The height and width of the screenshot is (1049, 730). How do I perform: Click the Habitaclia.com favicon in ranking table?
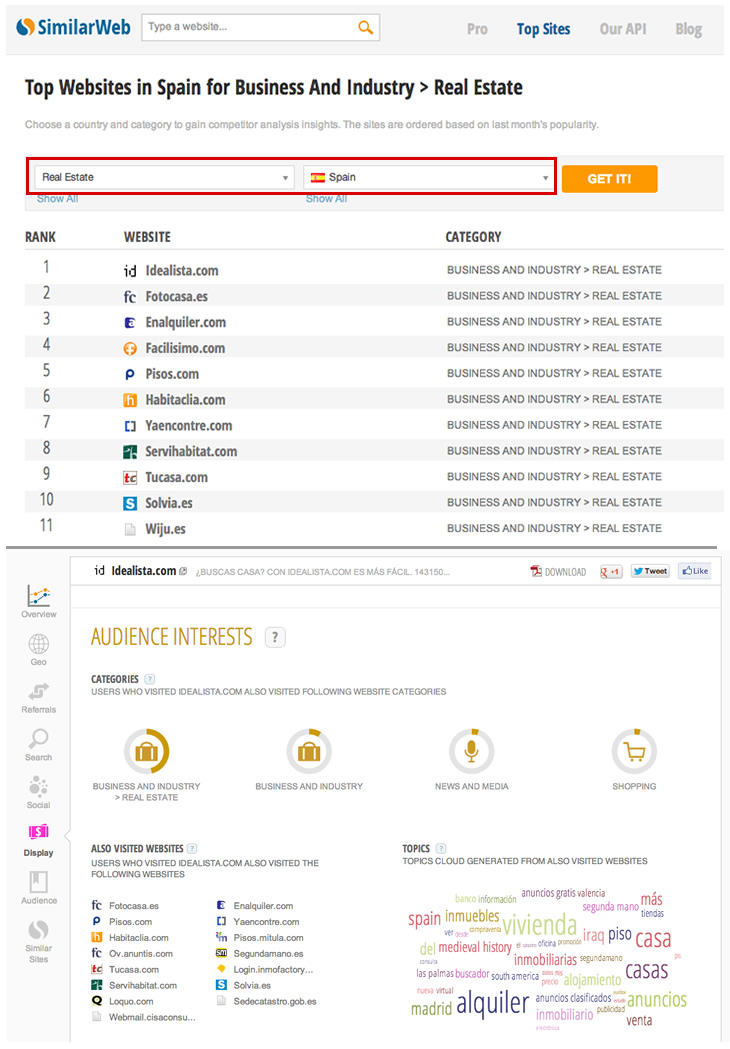point(130,400)
